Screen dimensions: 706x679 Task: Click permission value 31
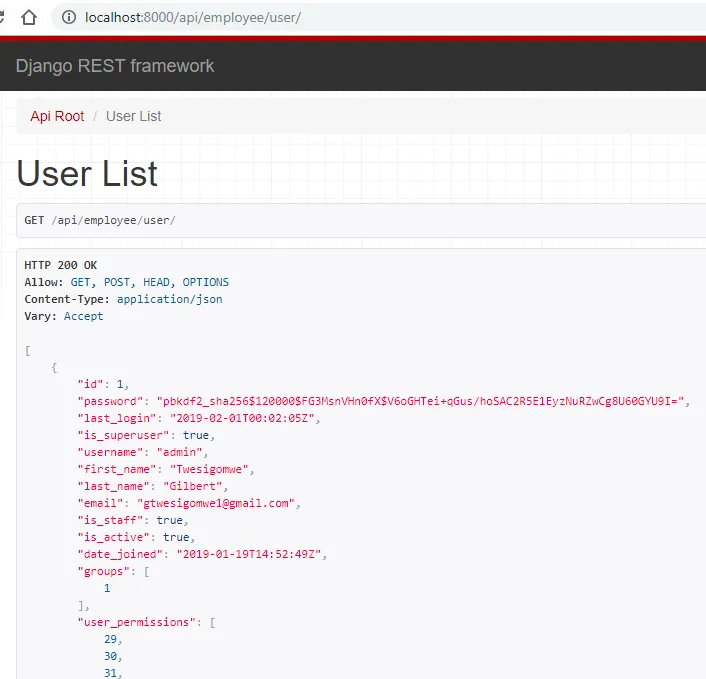click(110, 673)
